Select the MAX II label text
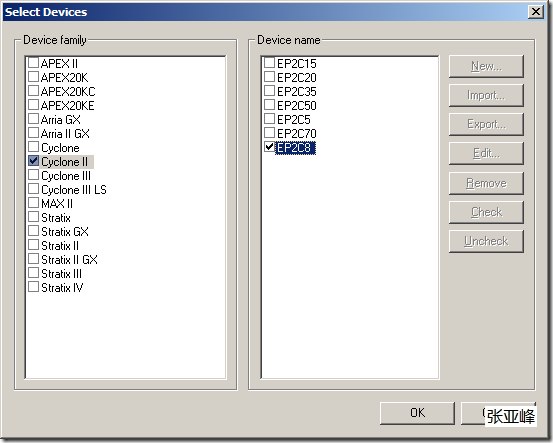 pos(57,204)
